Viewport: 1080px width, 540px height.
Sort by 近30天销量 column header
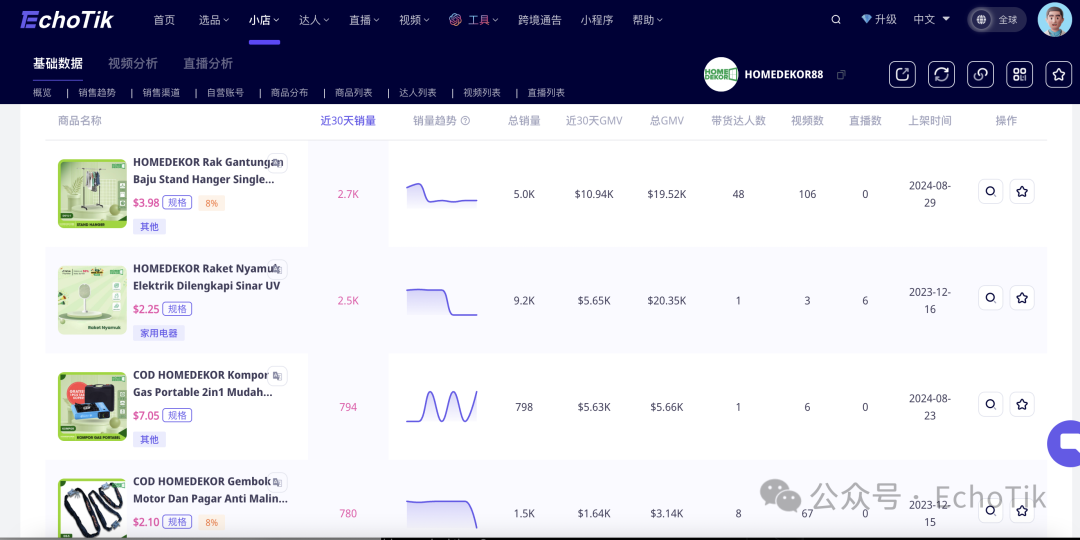point(348,121)
